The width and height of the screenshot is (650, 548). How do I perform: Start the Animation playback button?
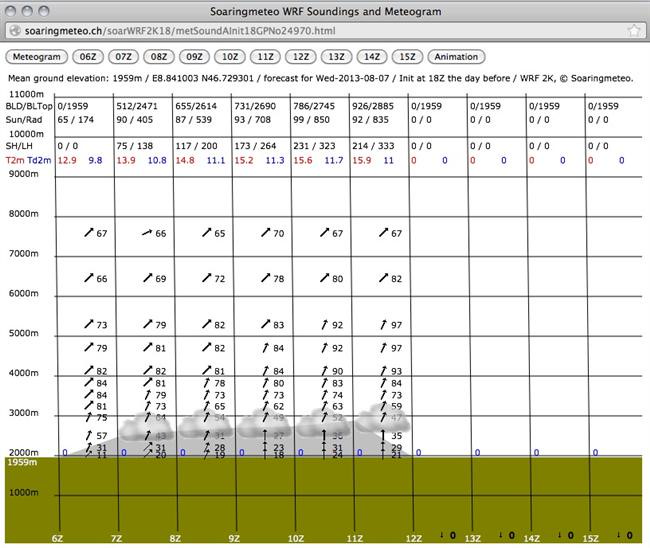456,57
